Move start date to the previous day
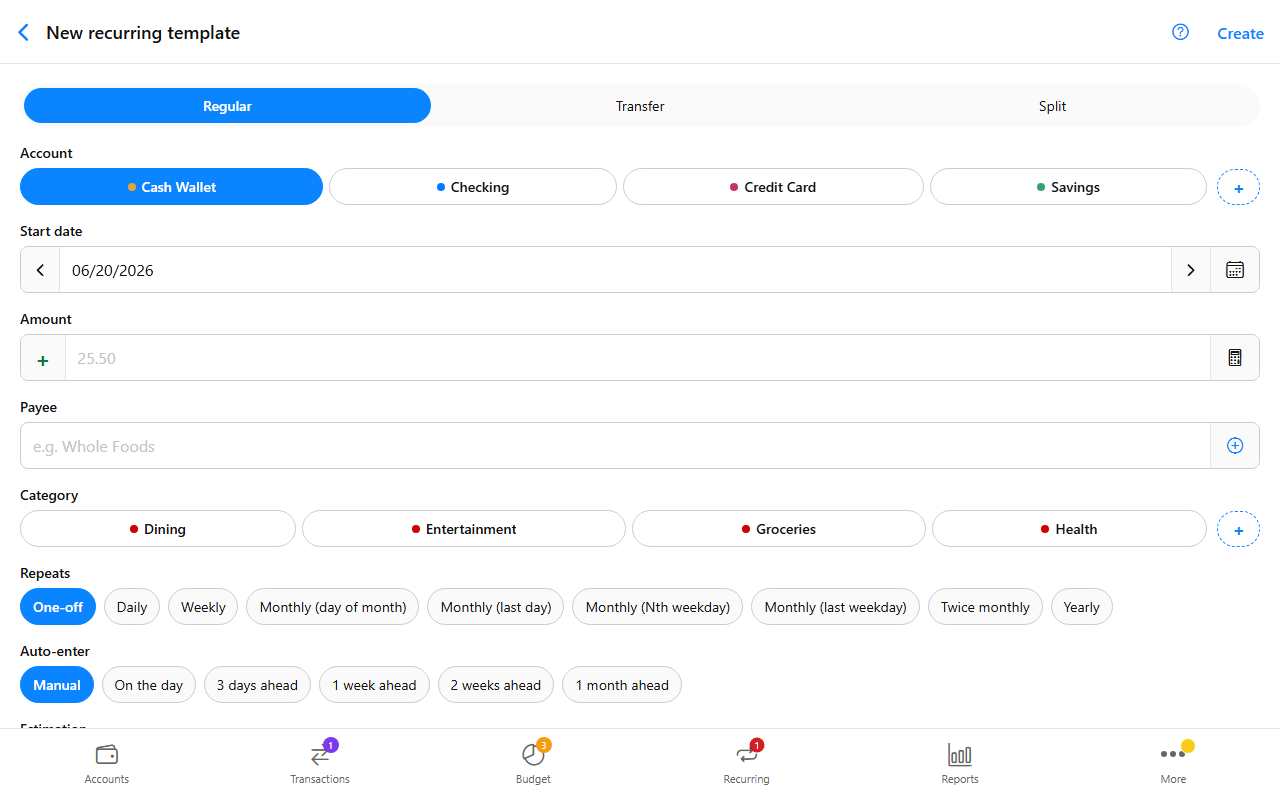Viewport: 1280px width, 800px height. click(x=40, y=270)
